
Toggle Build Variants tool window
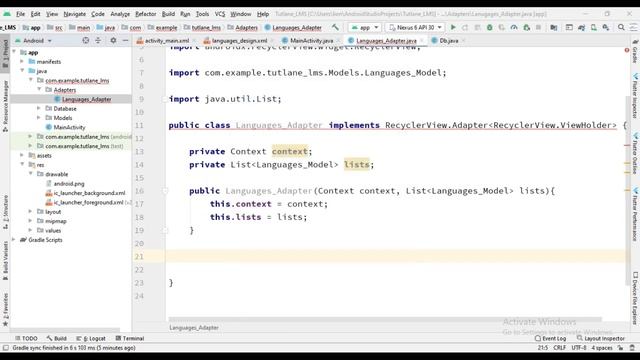point(5,260)
